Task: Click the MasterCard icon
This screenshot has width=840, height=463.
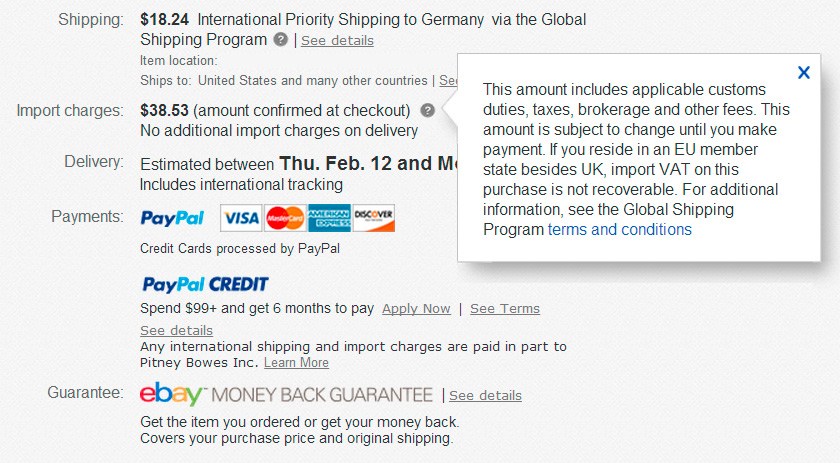Action: point(284,218)
